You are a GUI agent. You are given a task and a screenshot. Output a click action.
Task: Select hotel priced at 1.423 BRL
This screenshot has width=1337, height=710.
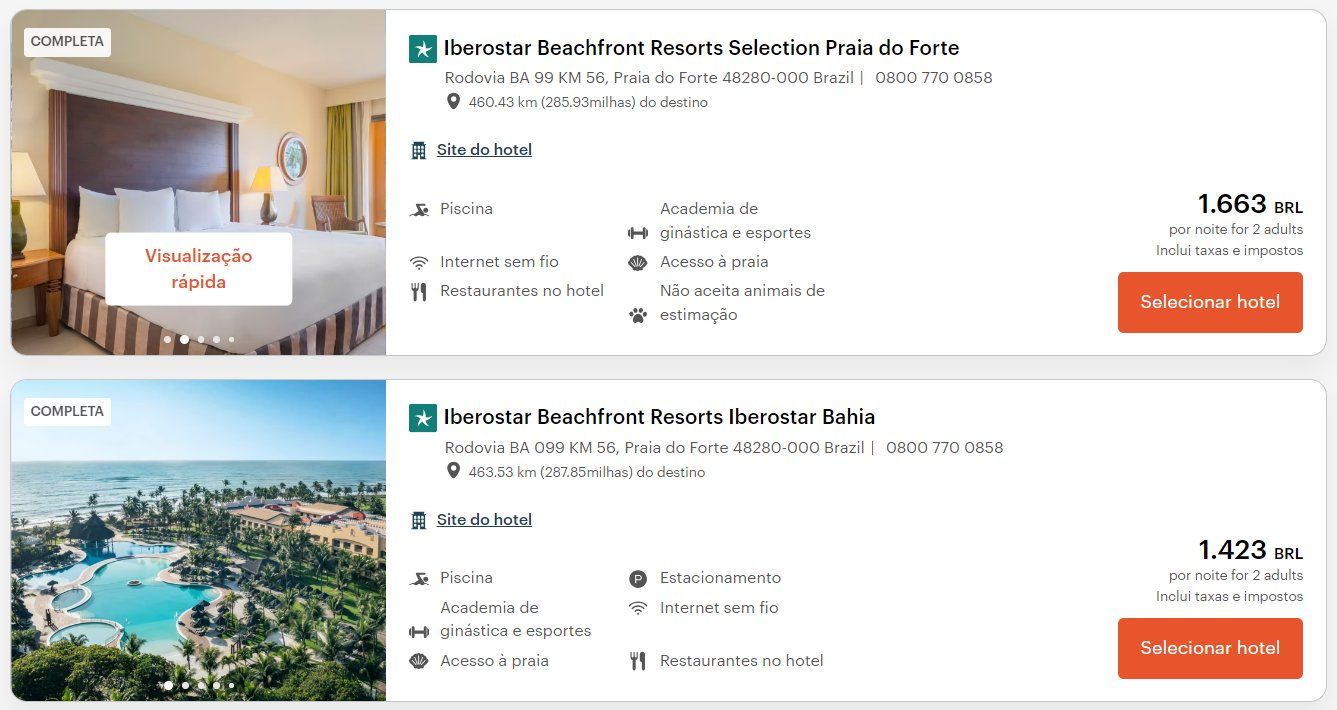pyautogui.click(x=1210, y=648)
